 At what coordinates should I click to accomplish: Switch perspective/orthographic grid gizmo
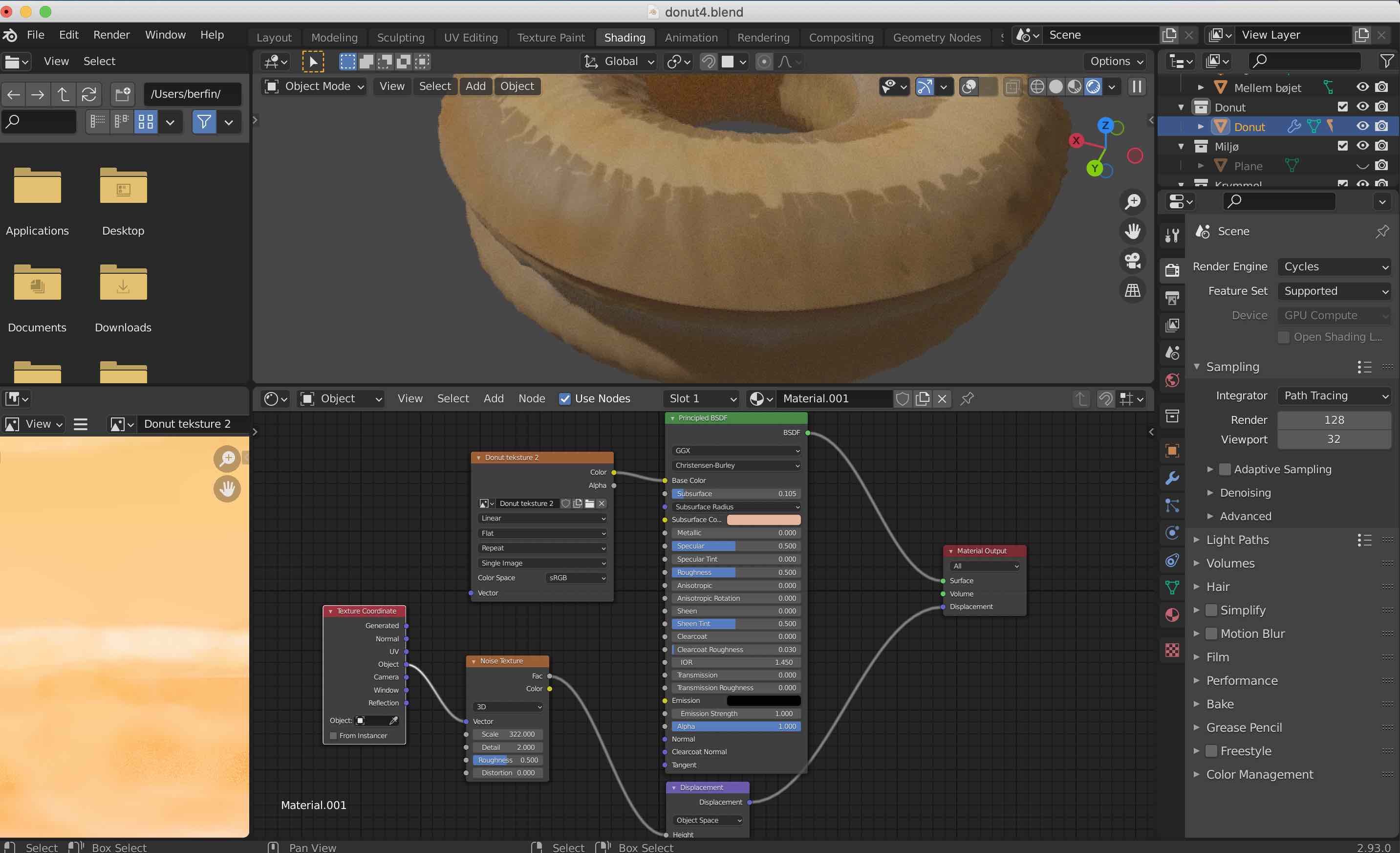tap(1132, 290)
